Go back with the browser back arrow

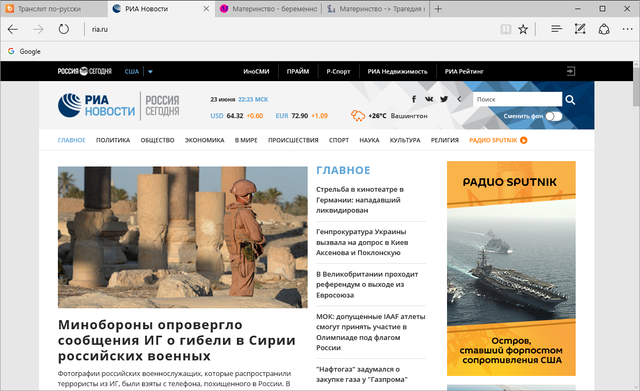point(13,29)
